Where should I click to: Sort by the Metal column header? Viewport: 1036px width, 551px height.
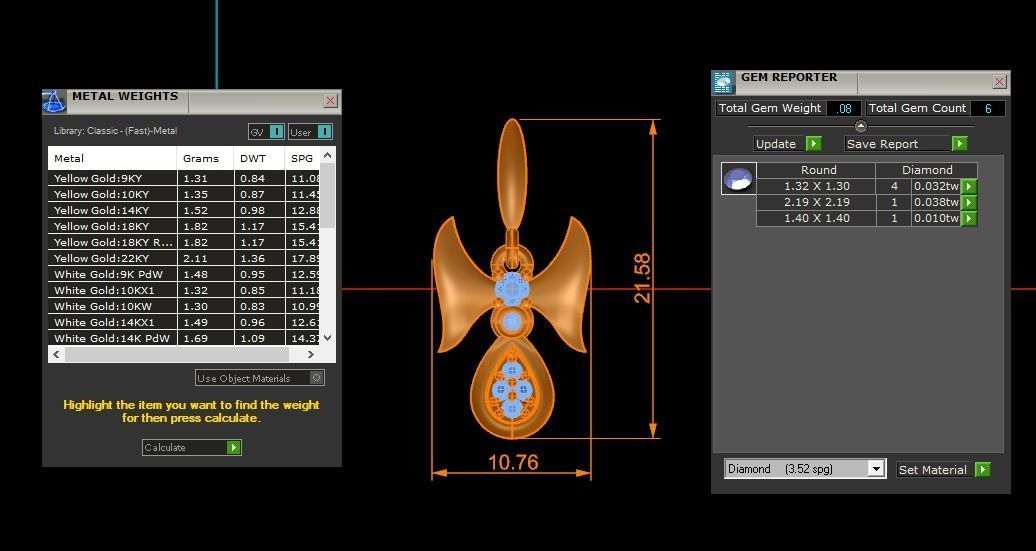tap(112, 159)
